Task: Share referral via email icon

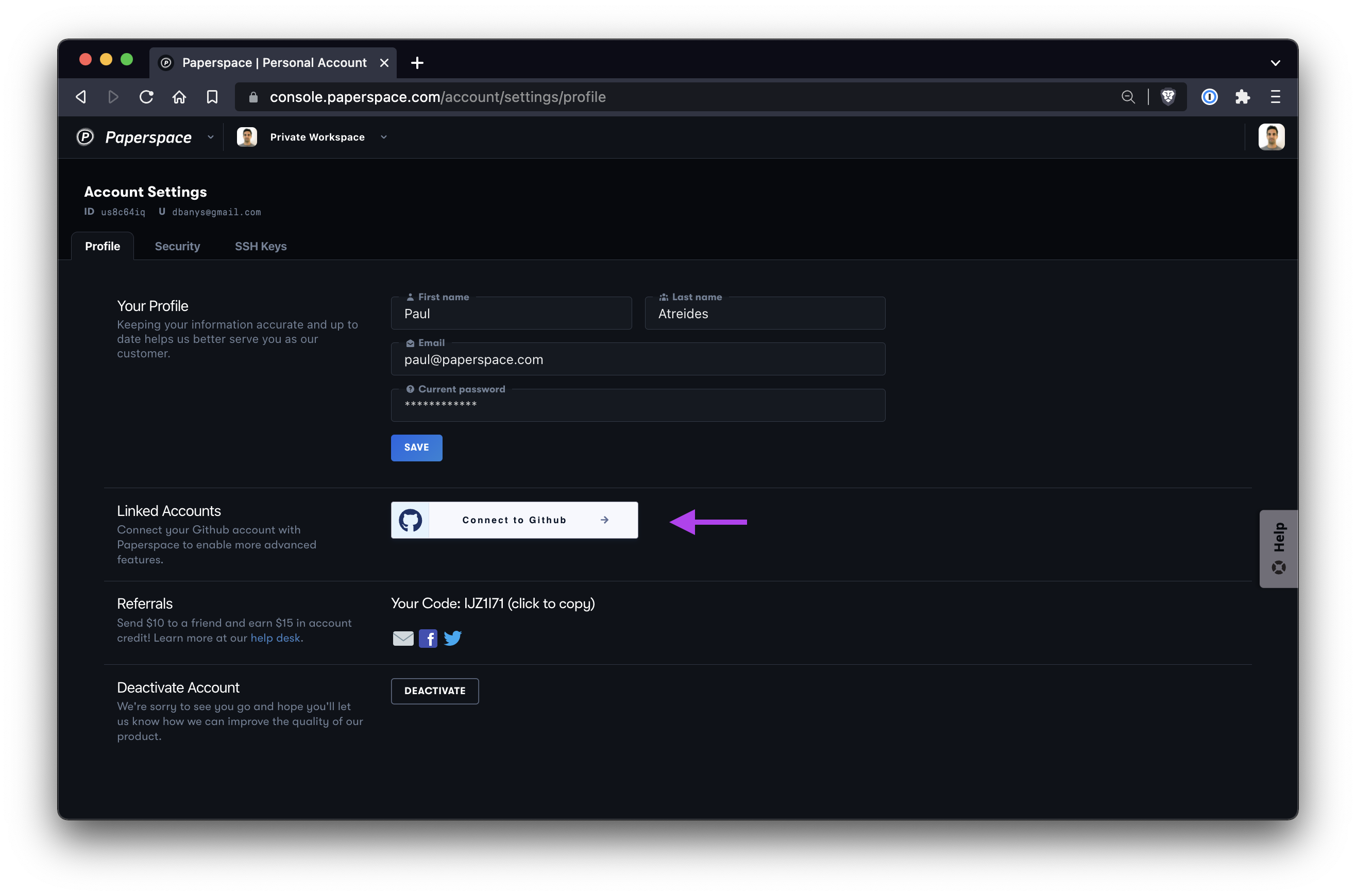Action: click(403, 639)
